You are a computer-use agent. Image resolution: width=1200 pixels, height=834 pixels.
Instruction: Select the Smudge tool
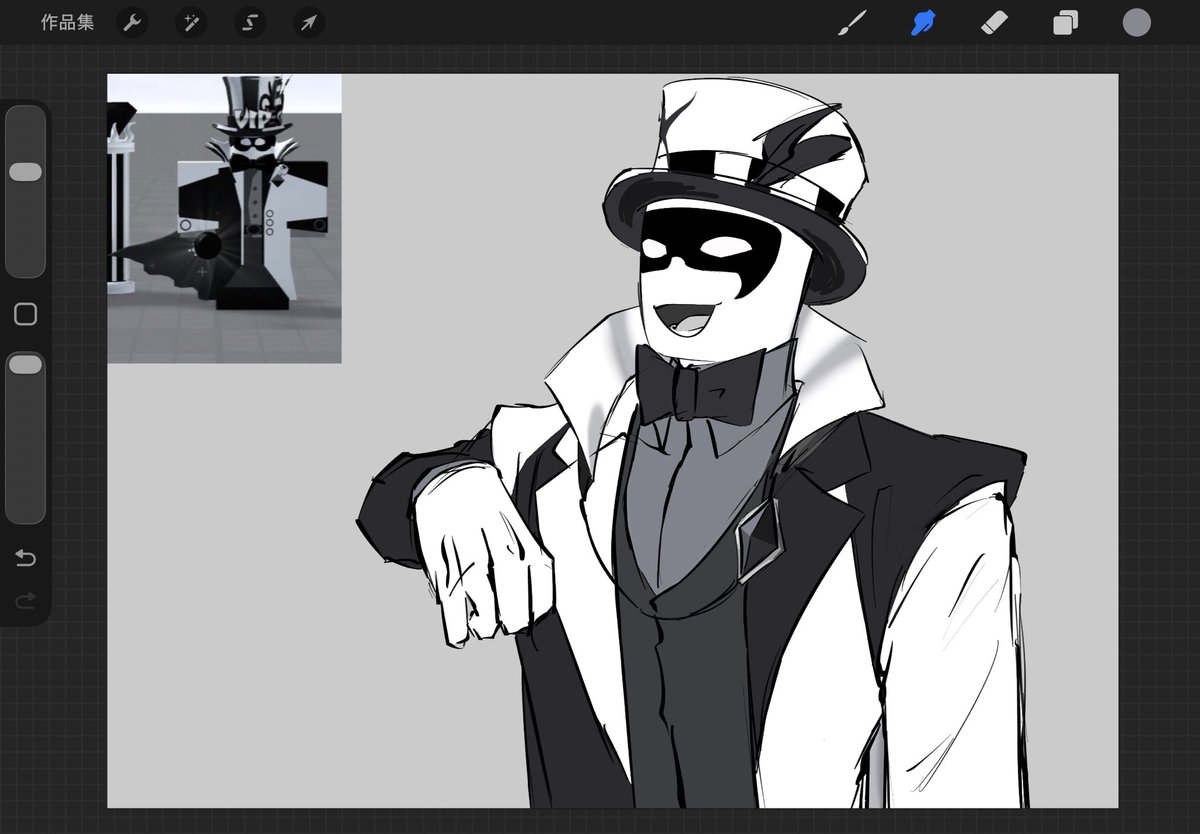click(x=923, y=22)
